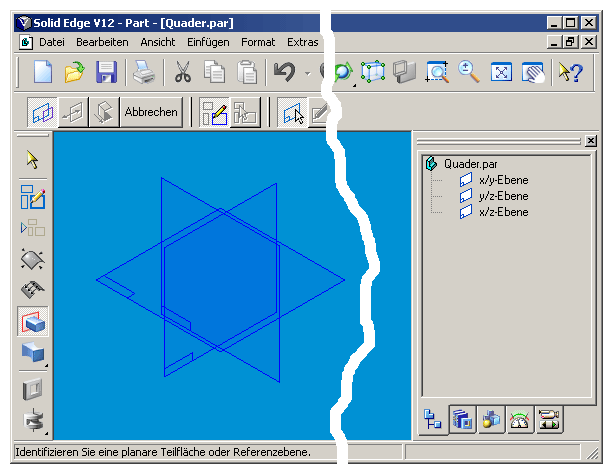This screenshot has height=474, width=614.
Task: Click the rotate view icon
Action: (343, 72)
